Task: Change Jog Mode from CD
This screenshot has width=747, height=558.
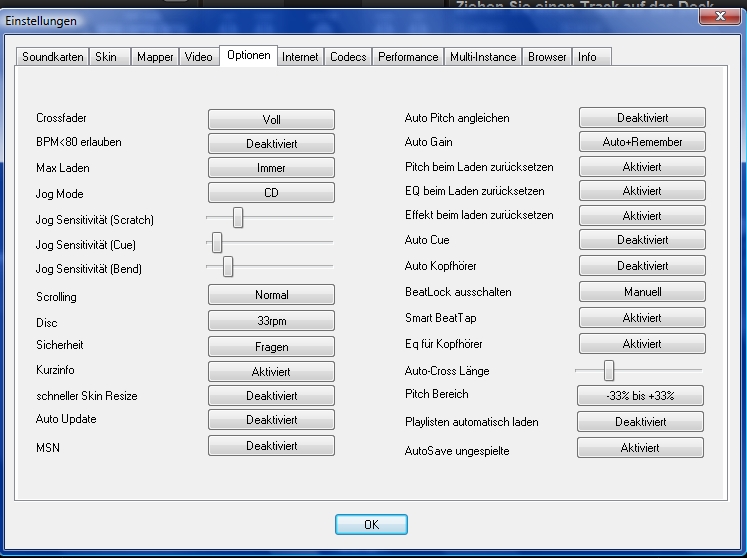Action: click(x=271, y=193)
